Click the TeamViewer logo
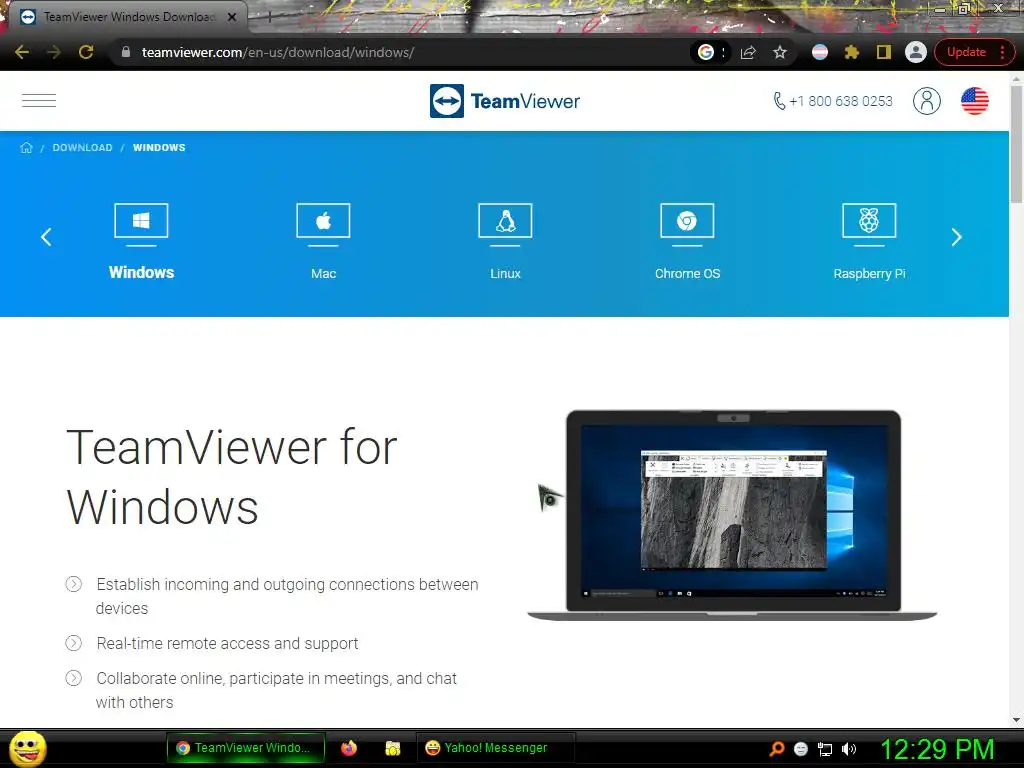 [505, 101]
